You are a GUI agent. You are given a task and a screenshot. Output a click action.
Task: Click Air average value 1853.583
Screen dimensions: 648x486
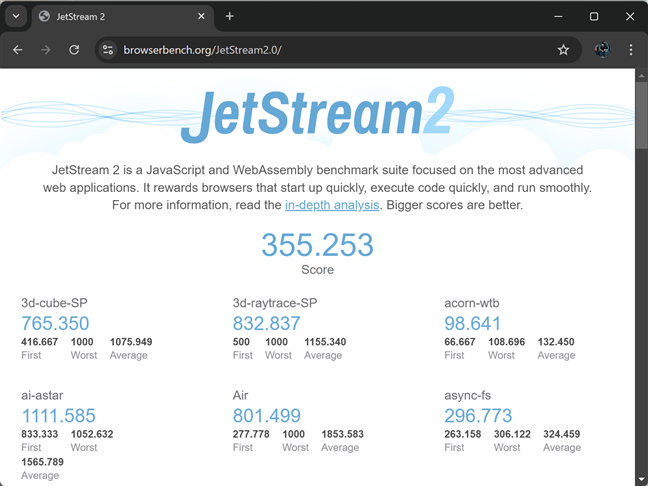[343, 434]
